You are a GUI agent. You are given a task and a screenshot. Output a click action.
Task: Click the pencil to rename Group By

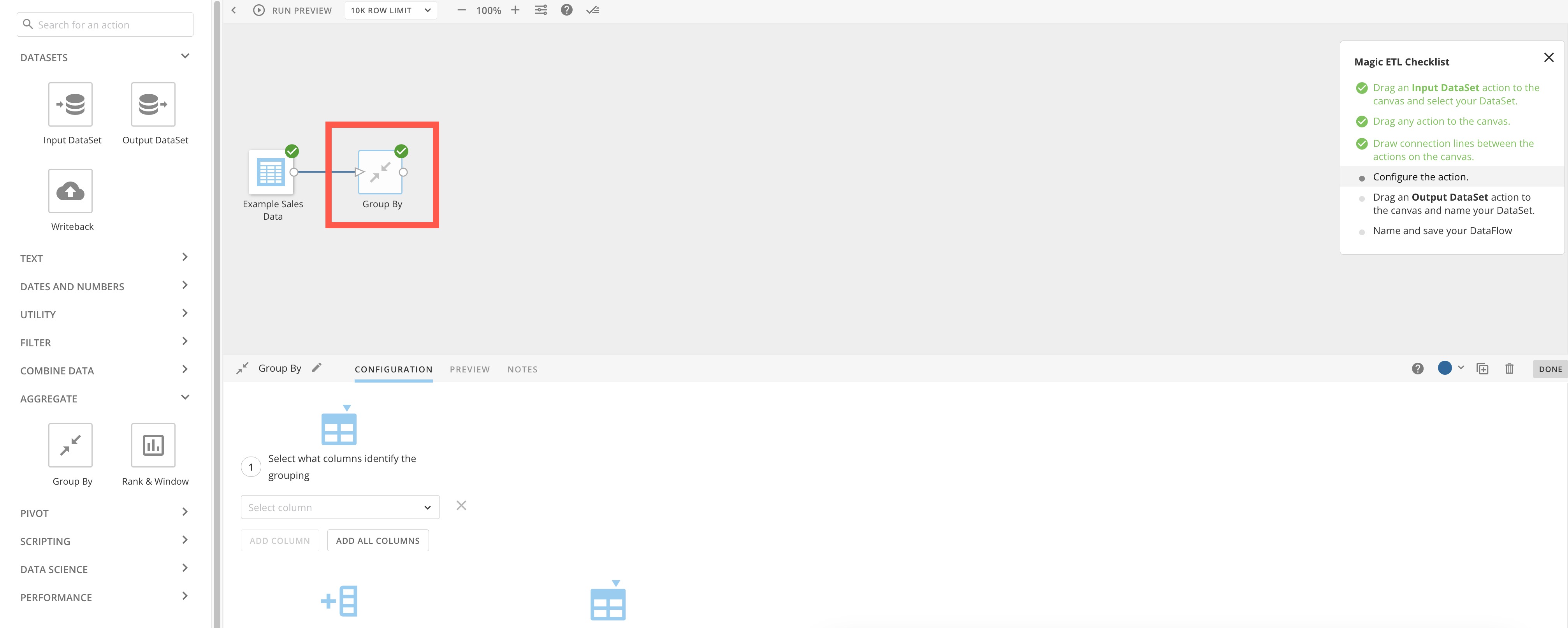pyautogui.click(x=316, y=368)
